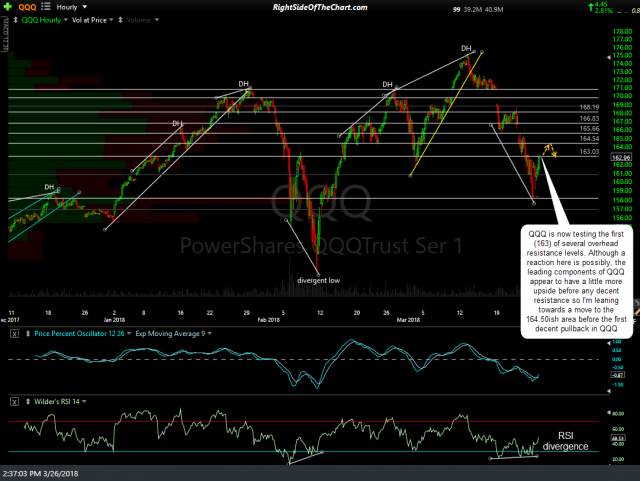
Task: Click the Feb 2018 date axis label
Action: point(269,320)
